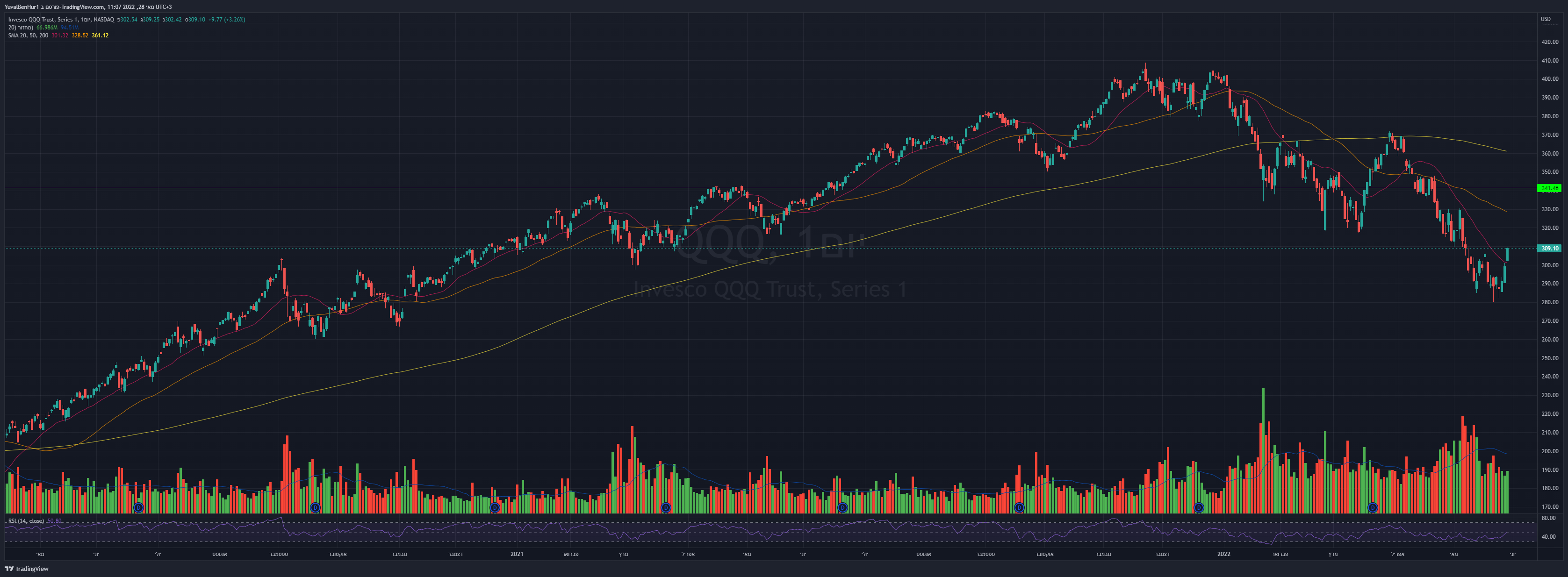Viewport: 1568px width, 577px height.
Task: Open the dividend marker dated late March 2022
Action: coord(1373,507)
